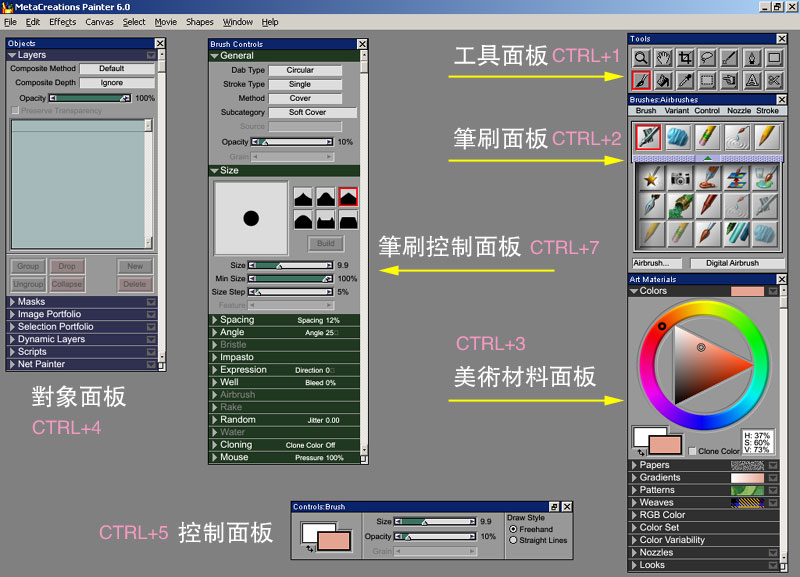
Task: Choose the yellow pencil brush icon
Action: click(767, 137)
